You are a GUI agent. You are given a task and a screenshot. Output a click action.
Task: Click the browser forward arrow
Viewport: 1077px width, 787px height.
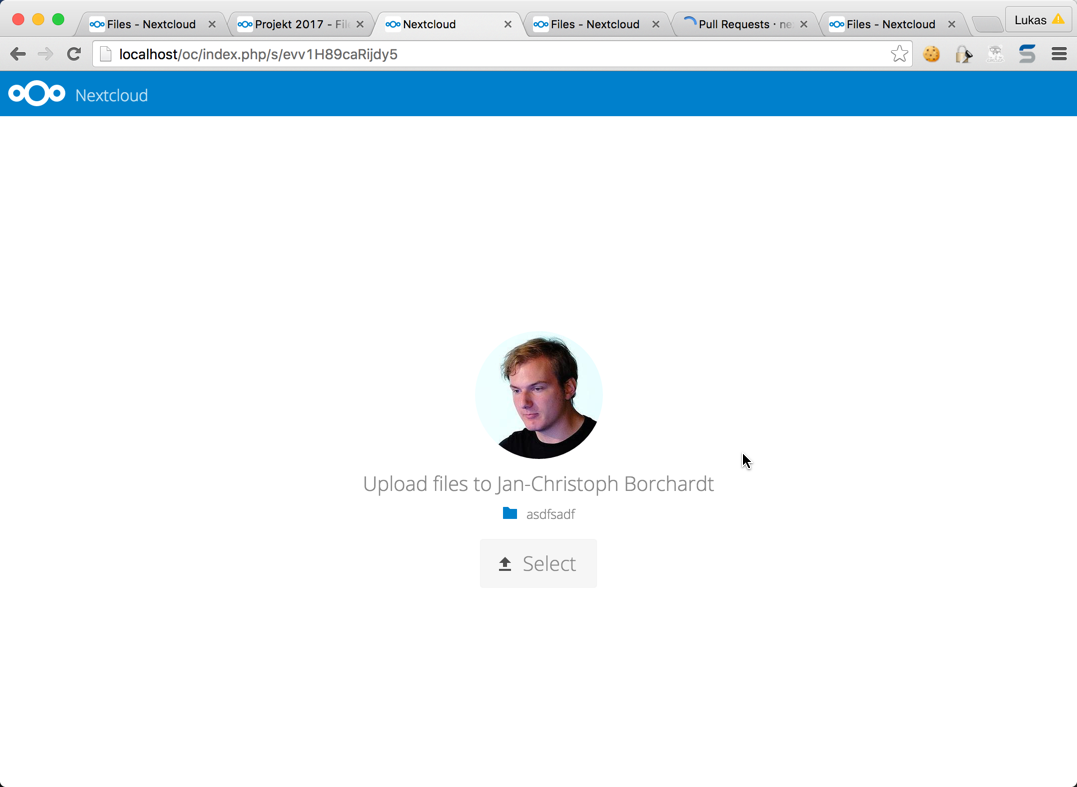[45, 54]
